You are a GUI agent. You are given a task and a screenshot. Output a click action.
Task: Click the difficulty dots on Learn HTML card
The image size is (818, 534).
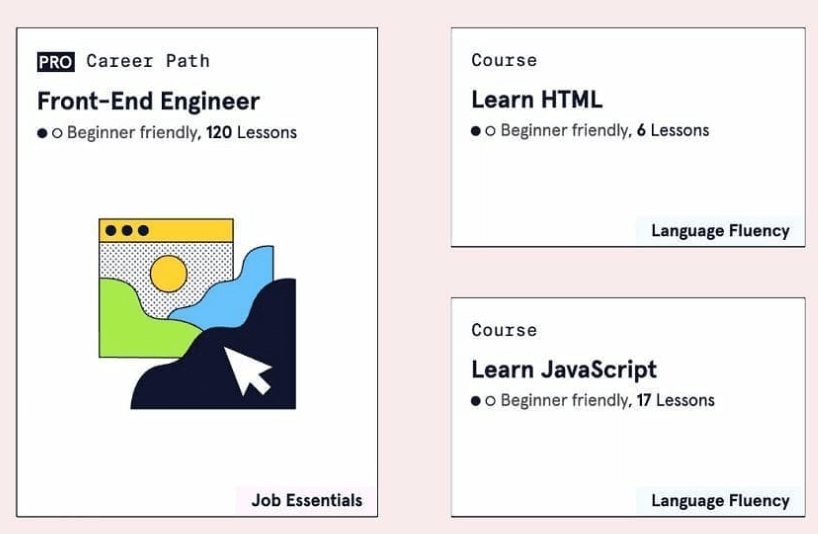tap(484, 131)
